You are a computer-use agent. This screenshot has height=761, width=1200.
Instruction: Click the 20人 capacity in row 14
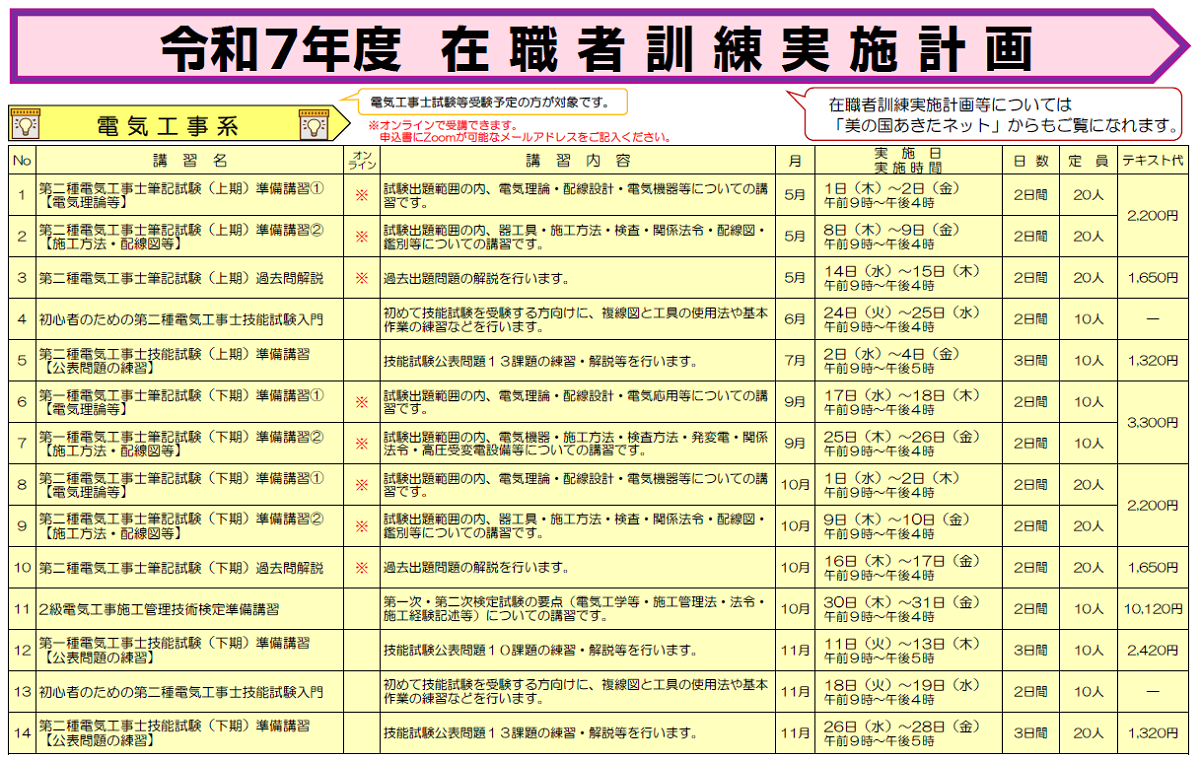pos(1088,733)
